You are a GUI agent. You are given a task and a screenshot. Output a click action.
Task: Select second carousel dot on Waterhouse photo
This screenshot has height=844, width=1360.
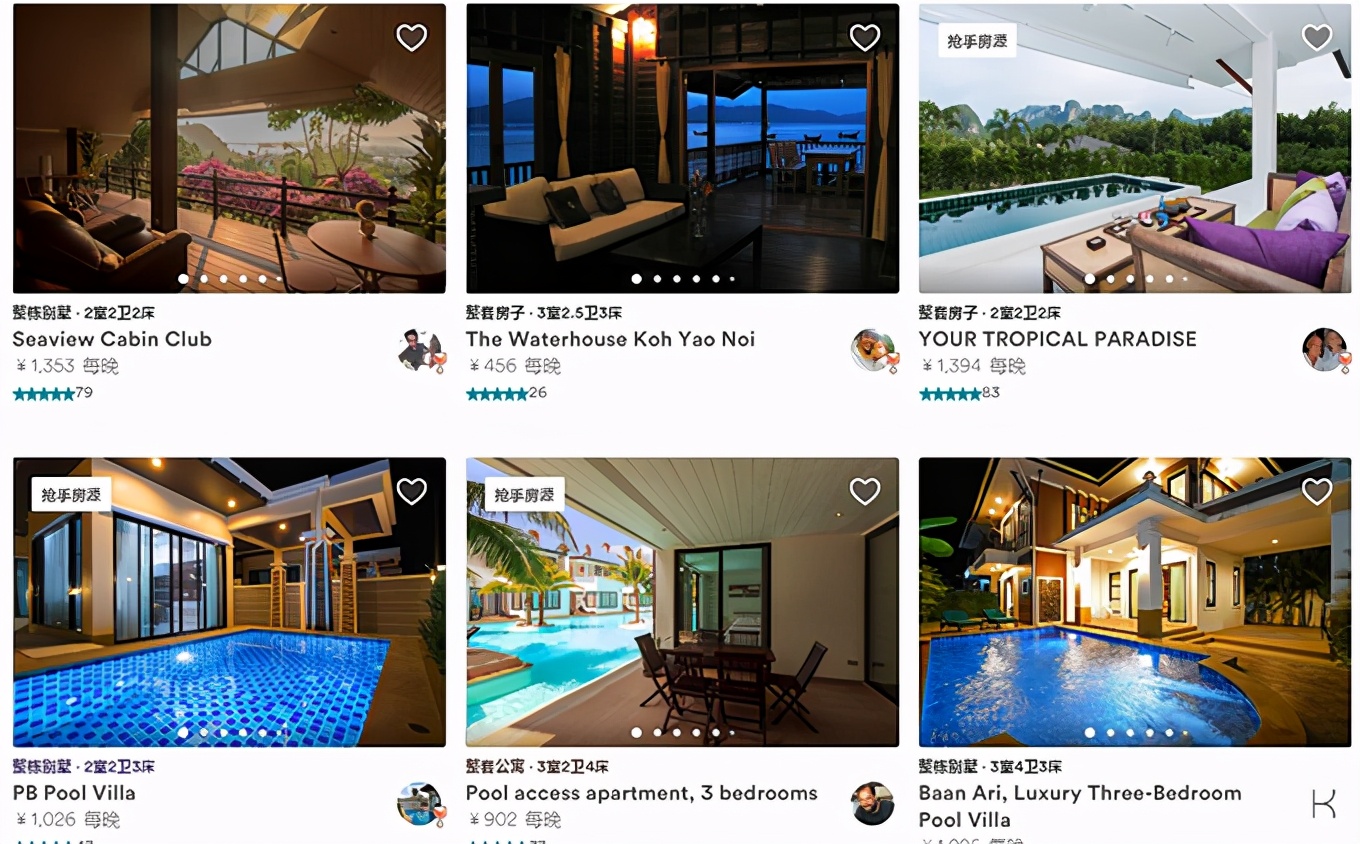(657, 279)
